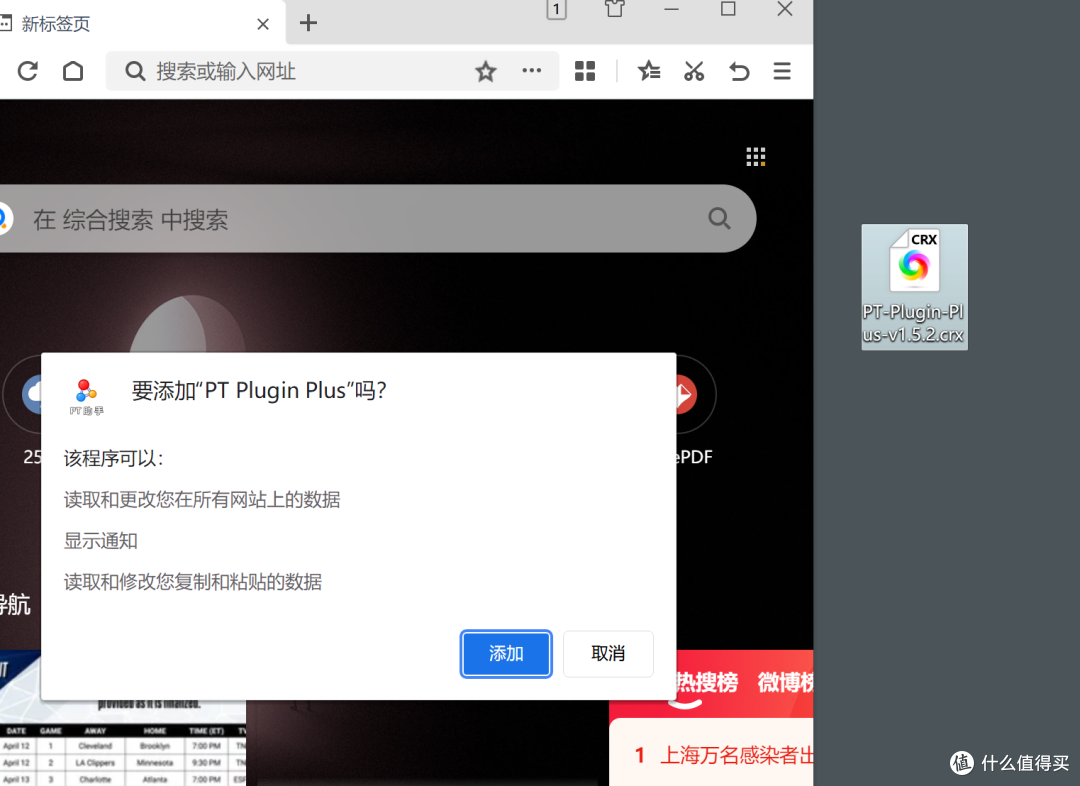Open the three-dot more options menu
This screenshot has width=1080, height=786.
tap(531, 71)
